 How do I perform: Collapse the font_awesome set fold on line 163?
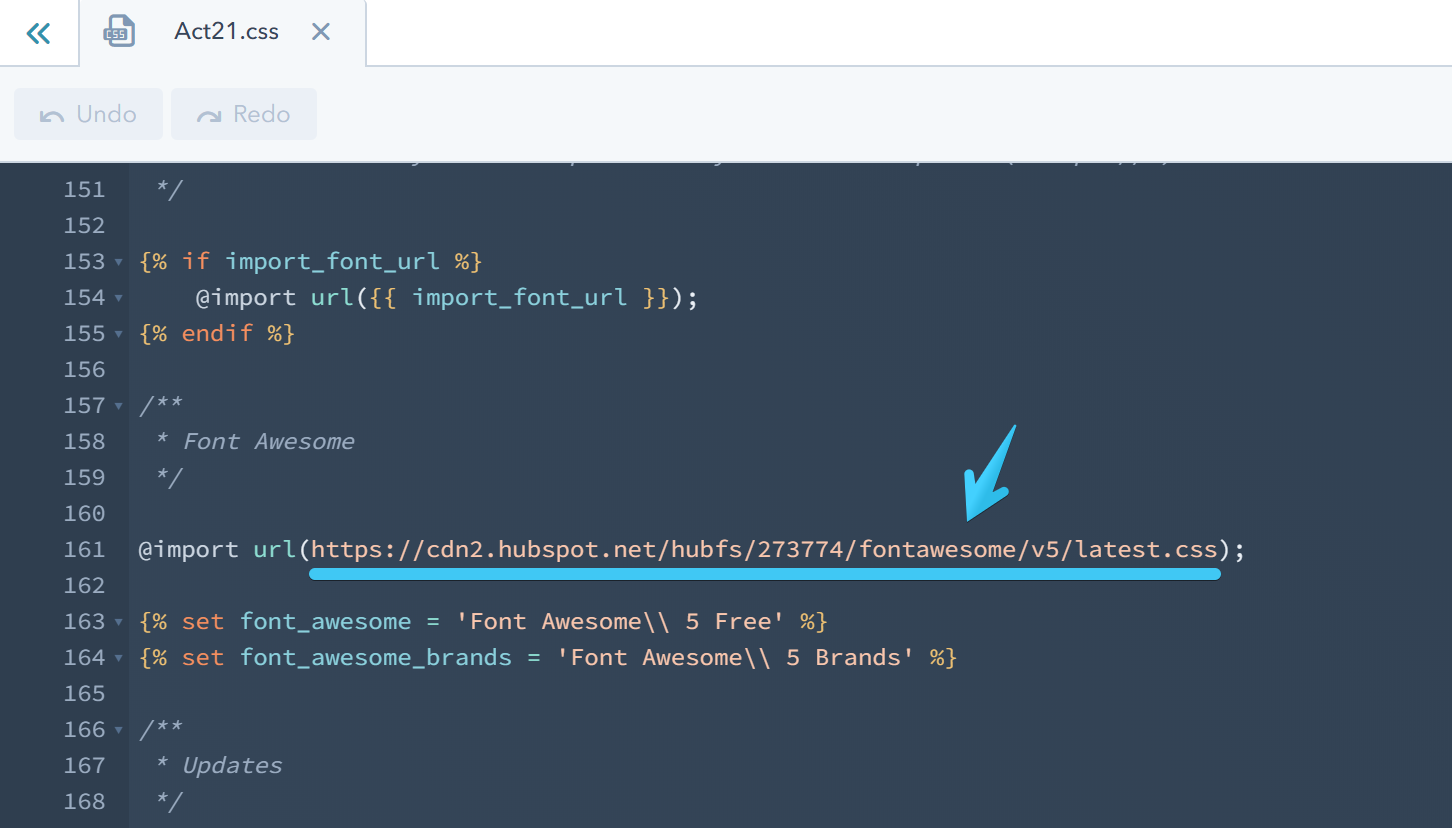(118, 621)
